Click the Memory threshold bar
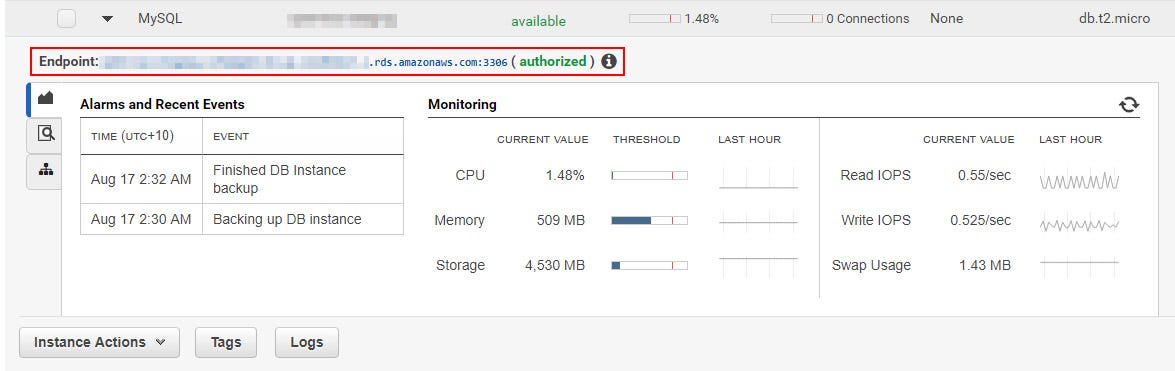This screenshot has width=1175, height=371. pyautogui.click(x=649, y=220)
